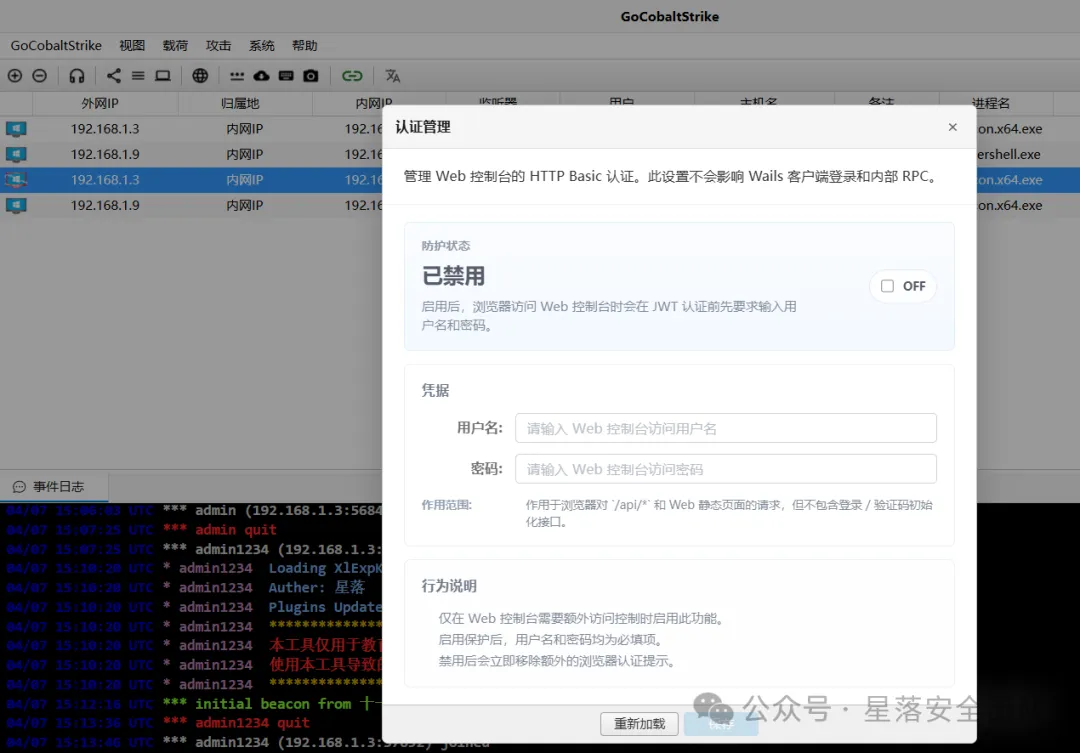Click the 已禁用 status heading
The image size is (1080, 753).
click(453, 276)
